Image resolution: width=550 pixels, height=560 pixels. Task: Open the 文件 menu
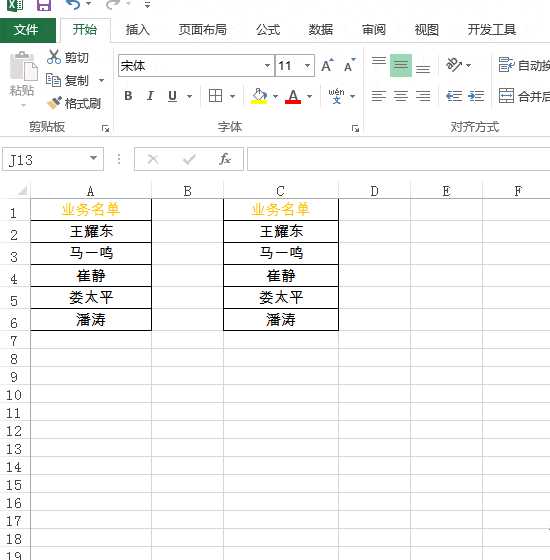click(27, 30)
